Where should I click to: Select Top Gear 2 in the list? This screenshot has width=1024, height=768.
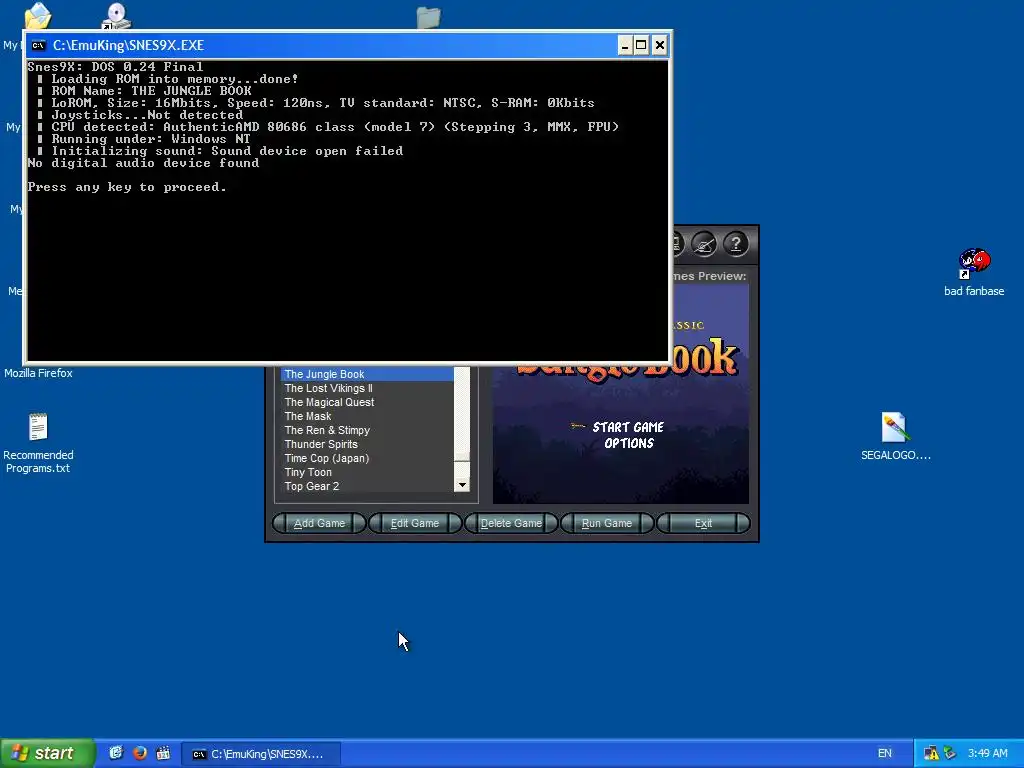coord(367,487)
